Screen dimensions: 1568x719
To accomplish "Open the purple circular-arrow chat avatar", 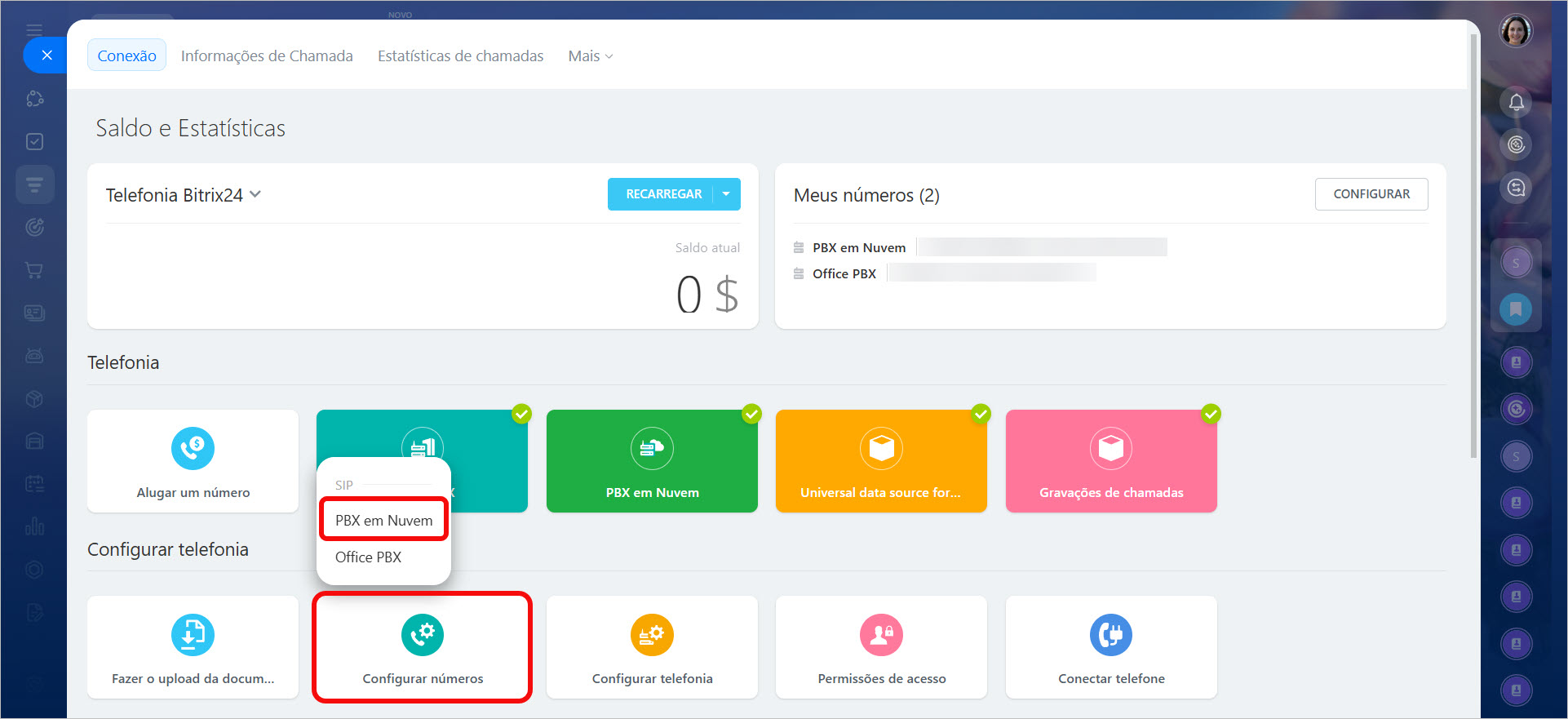I will [x=1516, y=409].
